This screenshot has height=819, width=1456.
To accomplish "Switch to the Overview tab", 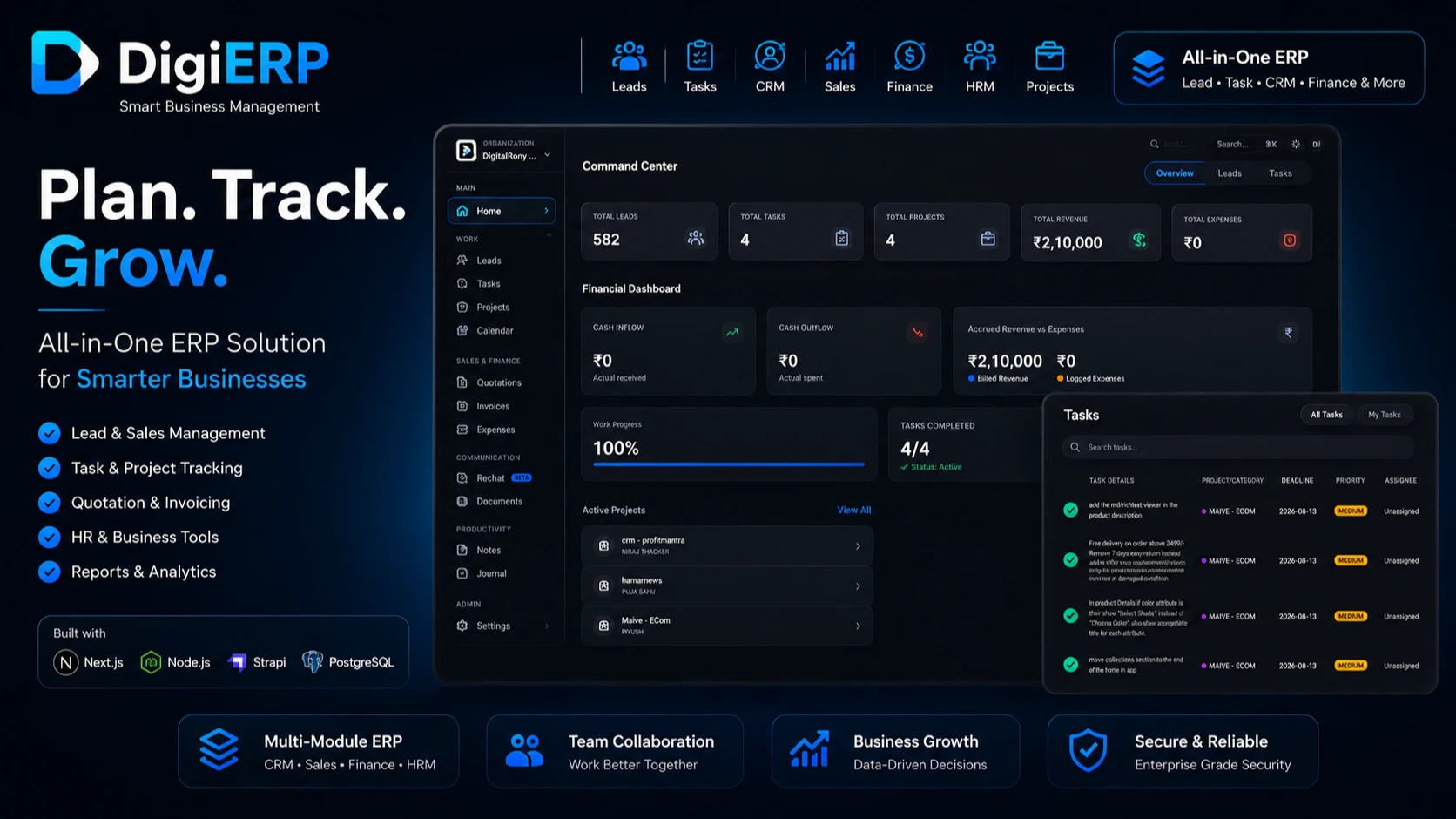I will coord(1175,173).
